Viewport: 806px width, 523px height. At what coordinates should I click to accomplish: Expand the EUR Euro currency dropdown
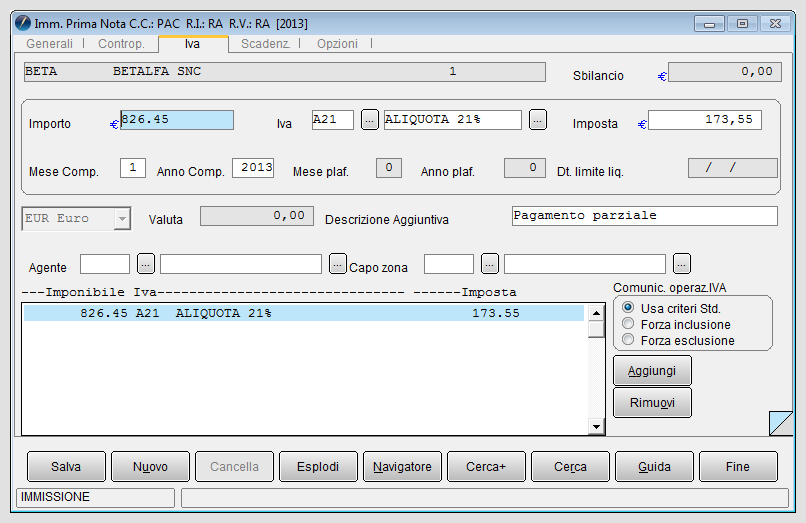pos(122,219)
